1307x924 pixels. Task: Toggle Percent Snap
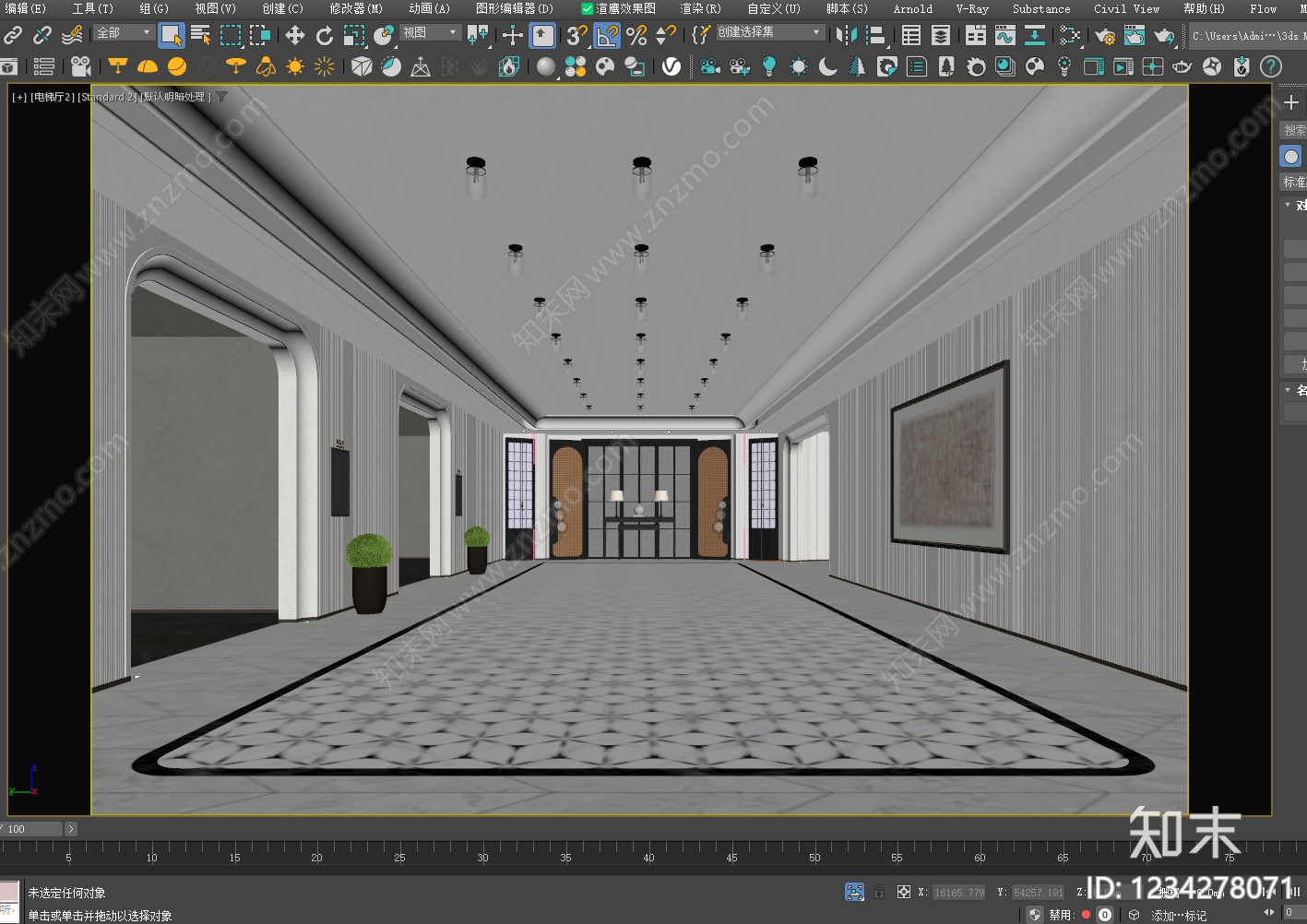636,36
